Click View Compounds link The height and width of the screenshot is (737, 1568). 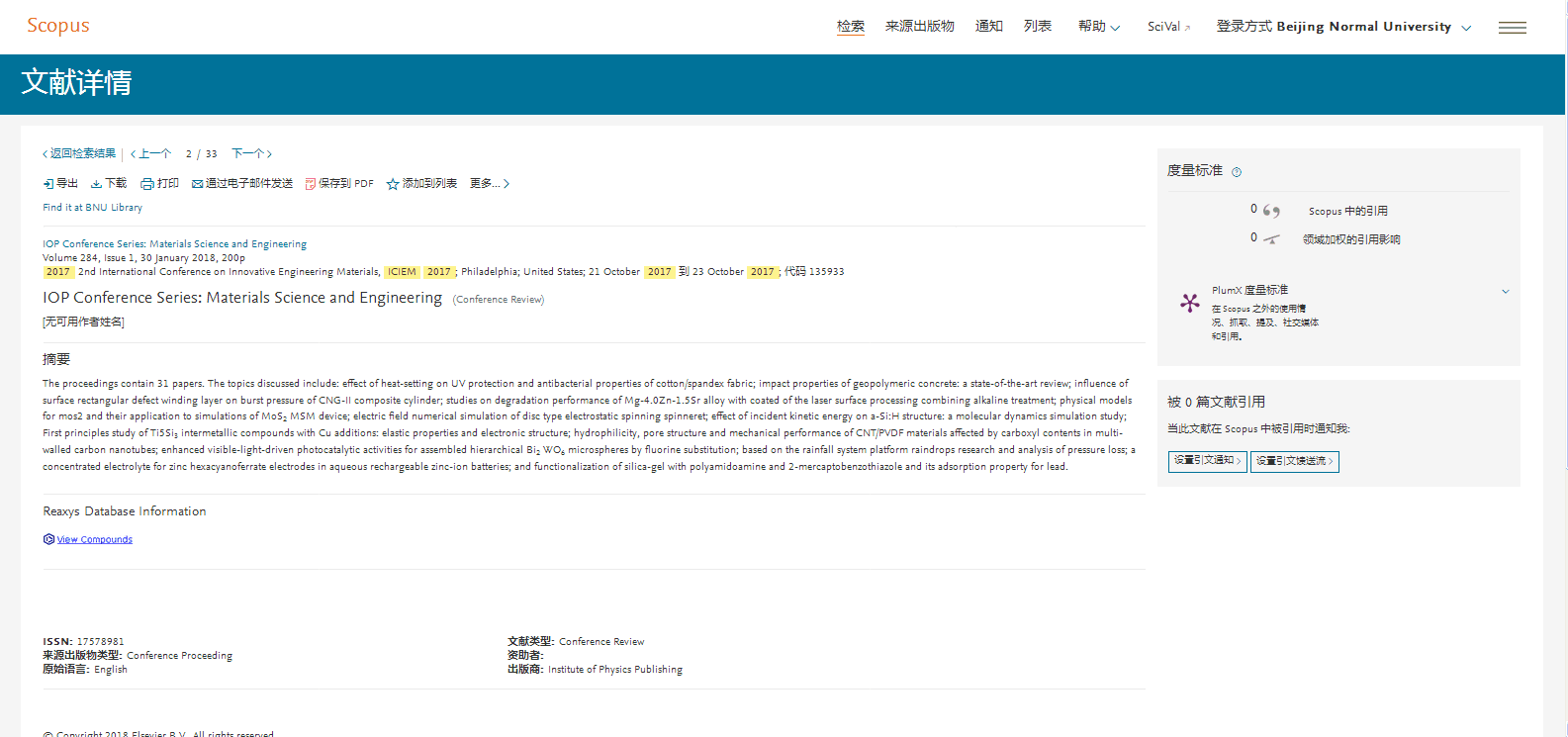(94, 540)
